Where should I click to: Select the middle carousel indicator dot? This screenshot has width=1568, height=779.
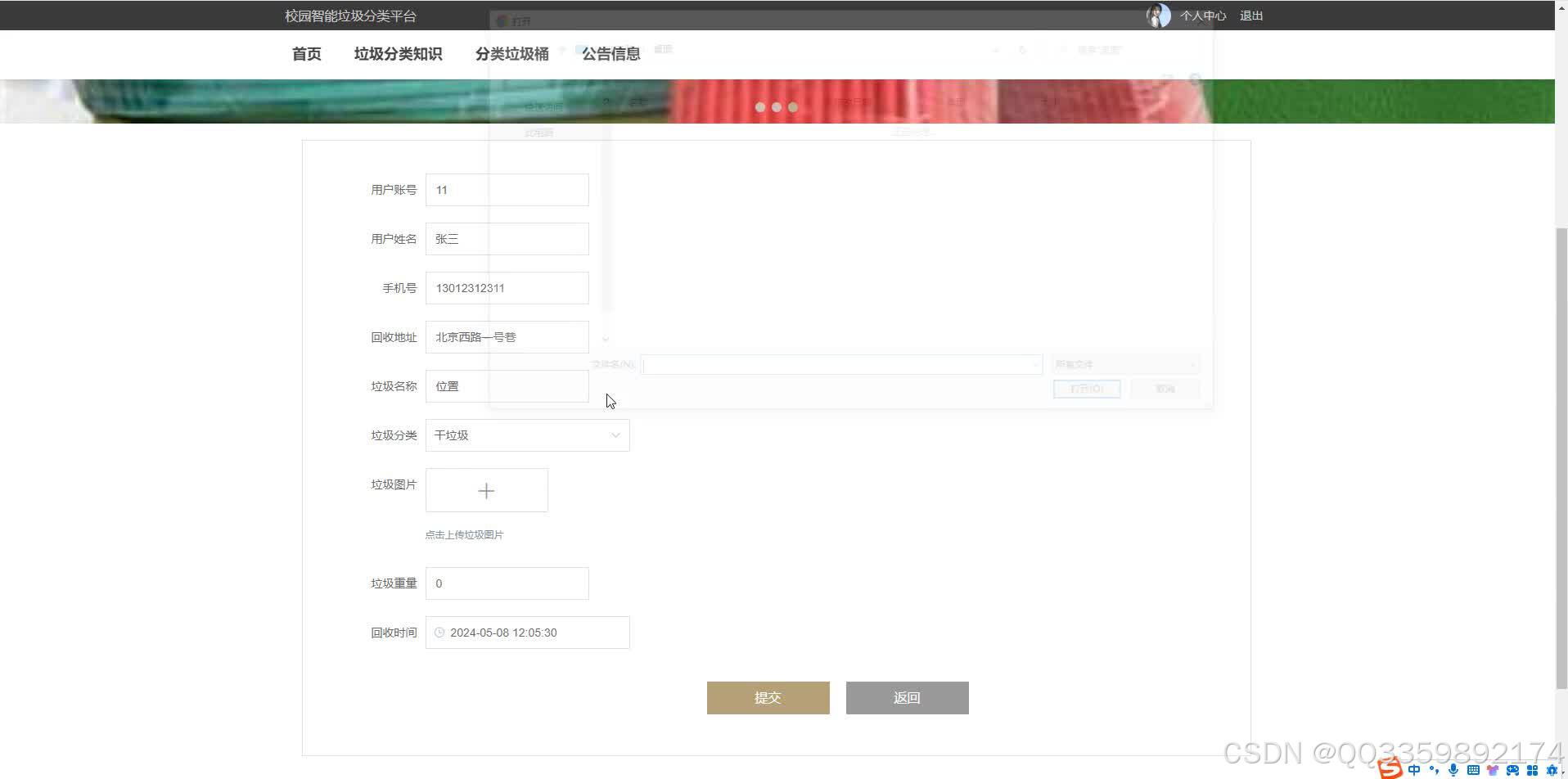click(x=777, y=107)
